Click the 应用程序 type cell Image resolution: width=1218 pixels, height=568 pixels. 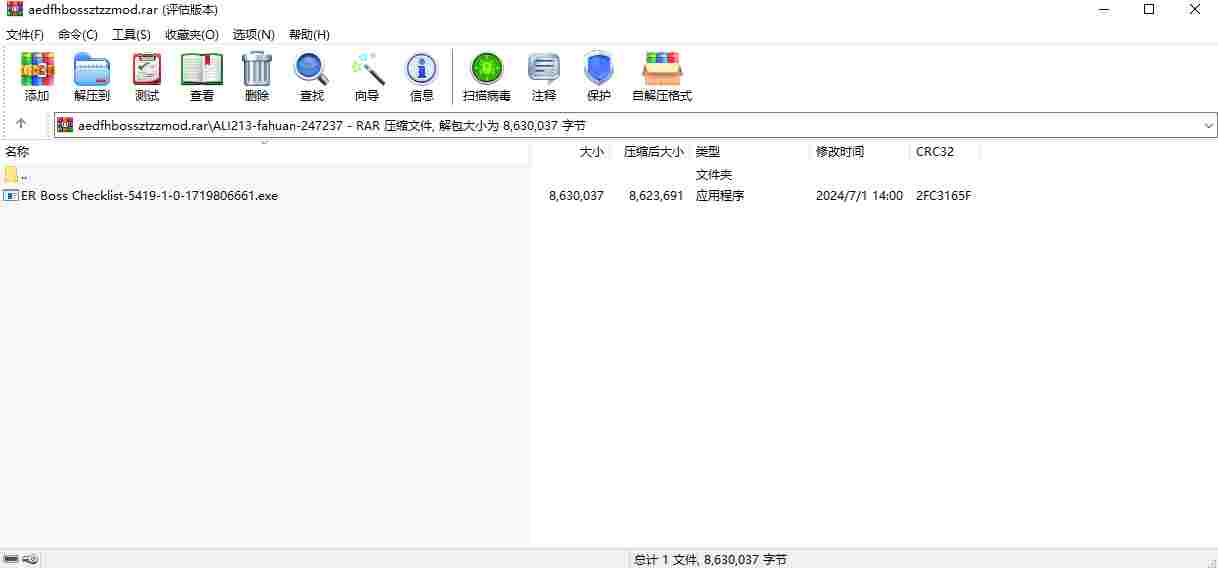[720, 196]
